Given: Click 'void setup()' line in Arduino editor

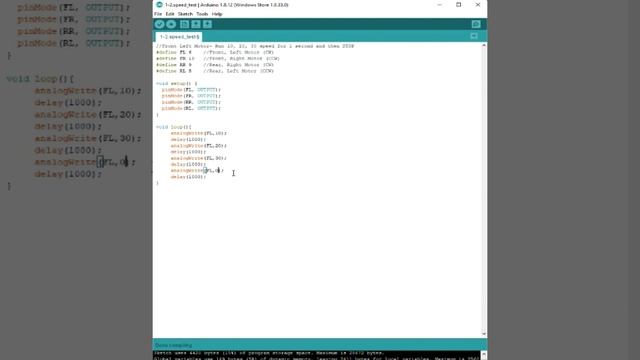Looking at the screenshot, I should pos(176,83).
